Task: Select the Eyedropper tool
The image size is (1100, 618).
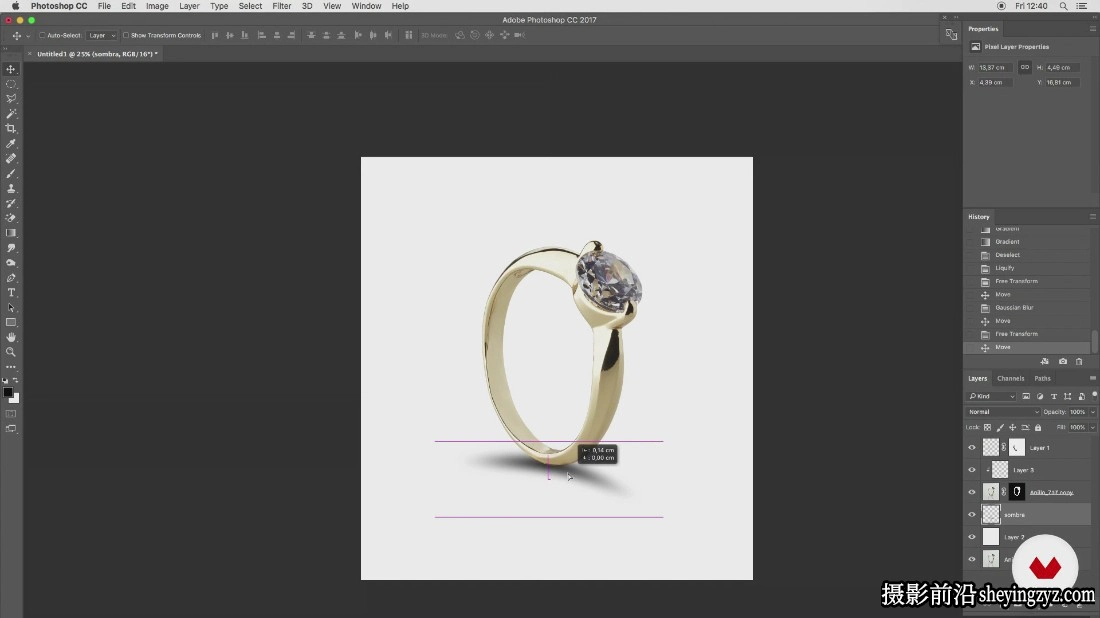Action: (x=11, y=144)
